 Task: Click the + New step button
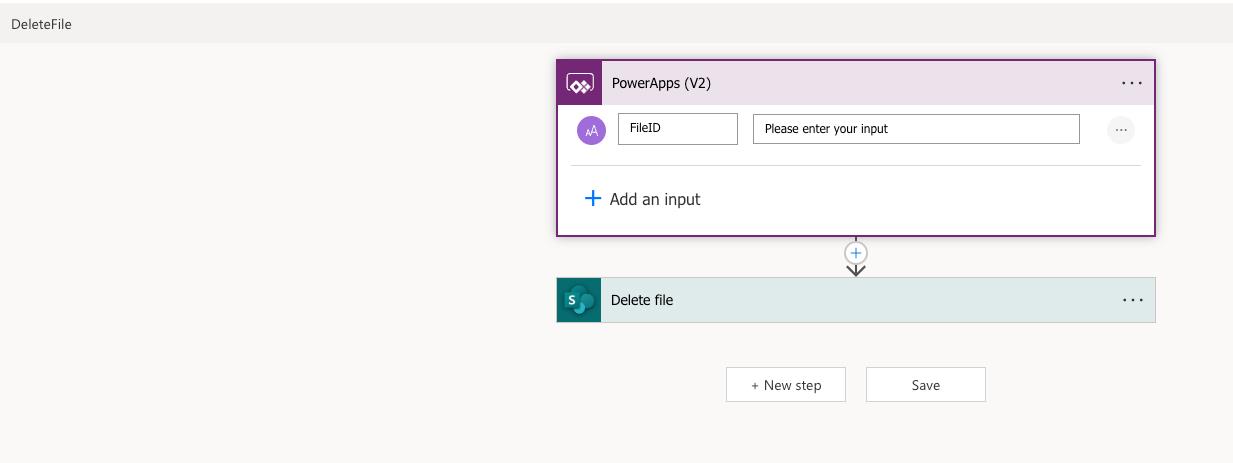click(x=786, y=385)
